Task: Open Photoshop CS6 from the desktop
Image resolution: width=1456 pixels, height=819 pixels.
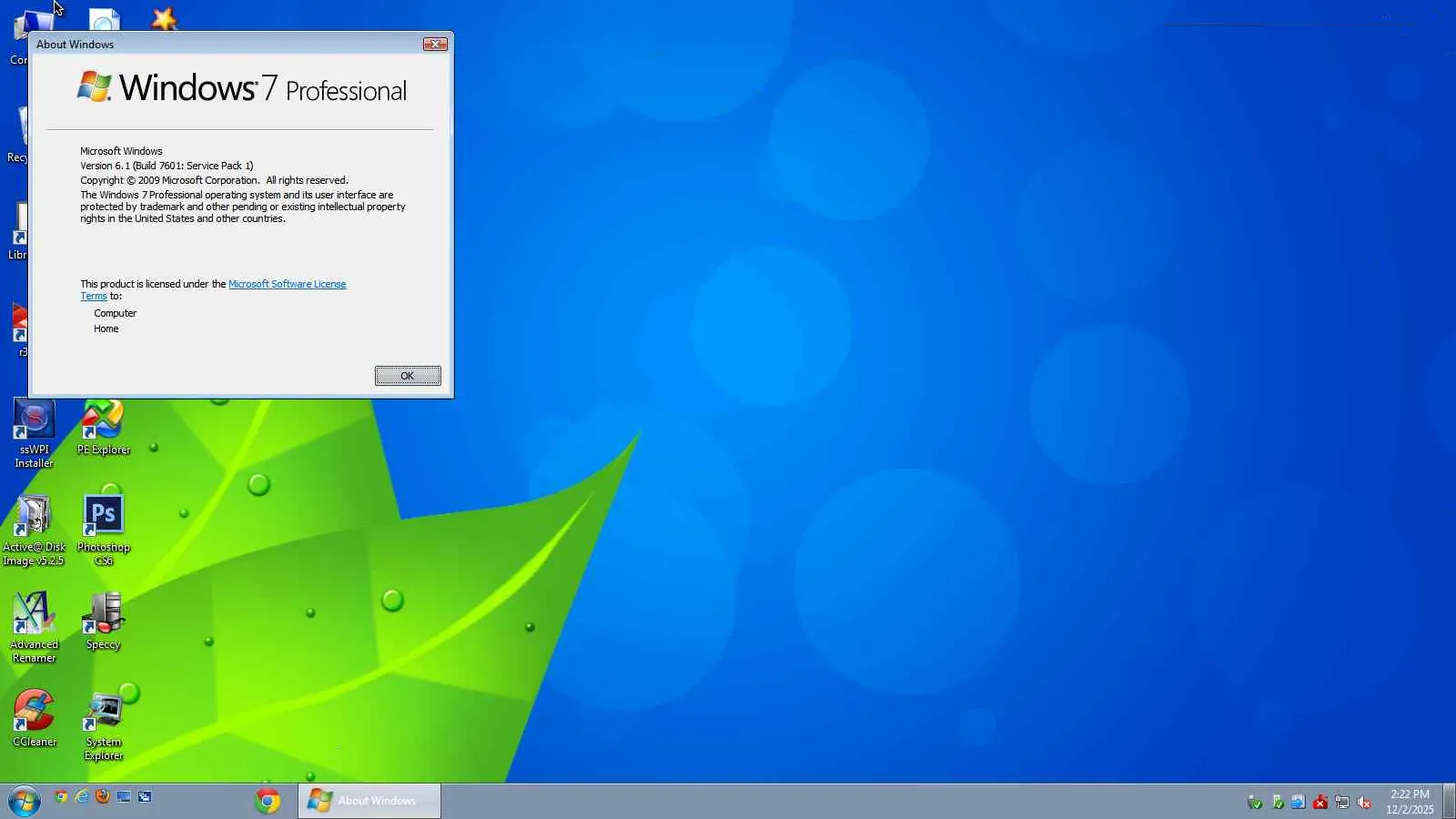Action: [104, 531]
